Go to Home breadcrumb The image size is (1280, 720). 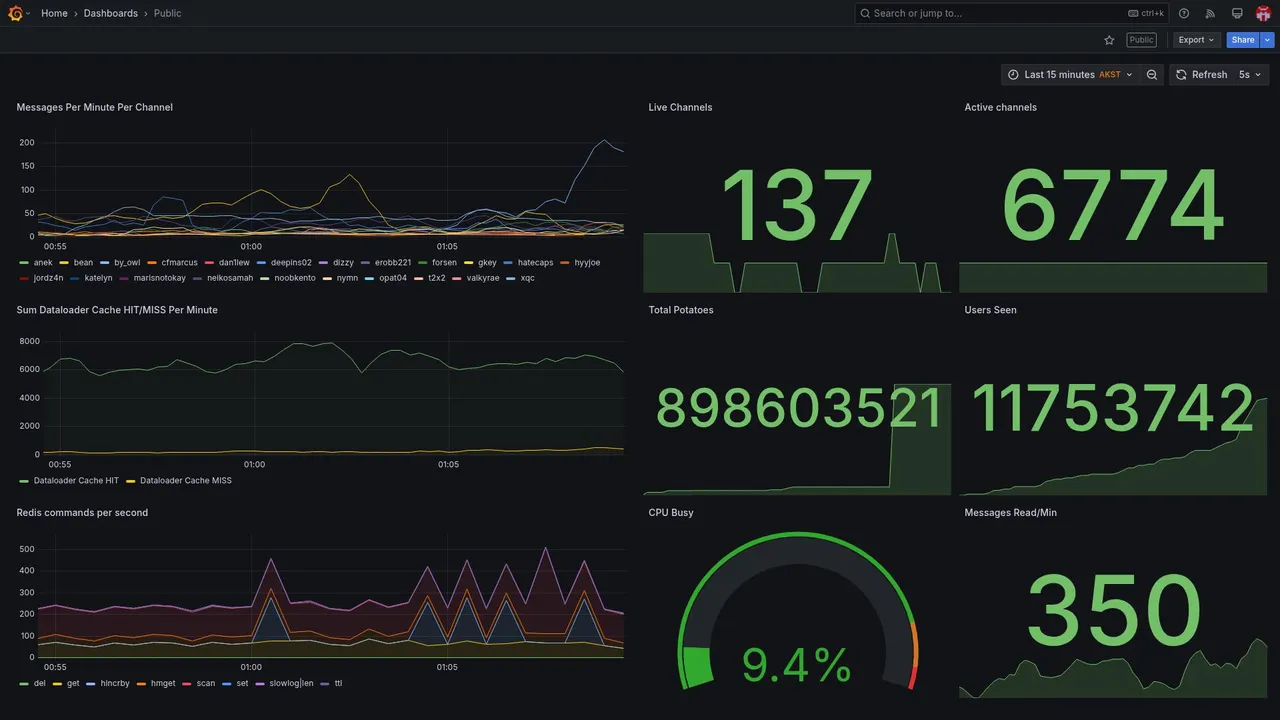tap(54, 13)
